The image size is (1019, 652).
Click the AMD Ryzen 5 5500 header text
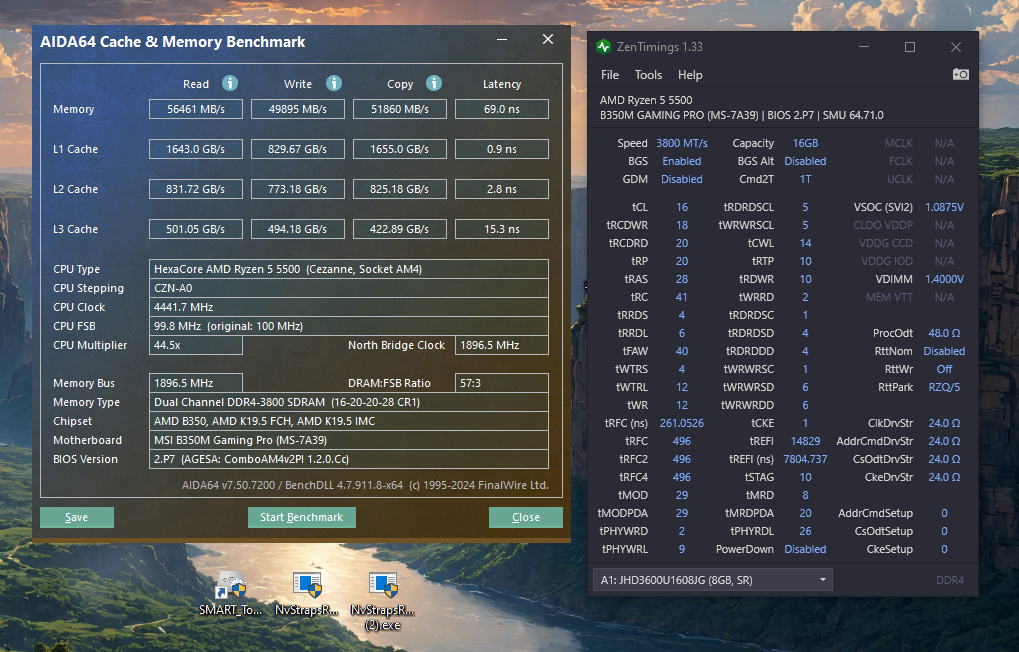point(646,100)
